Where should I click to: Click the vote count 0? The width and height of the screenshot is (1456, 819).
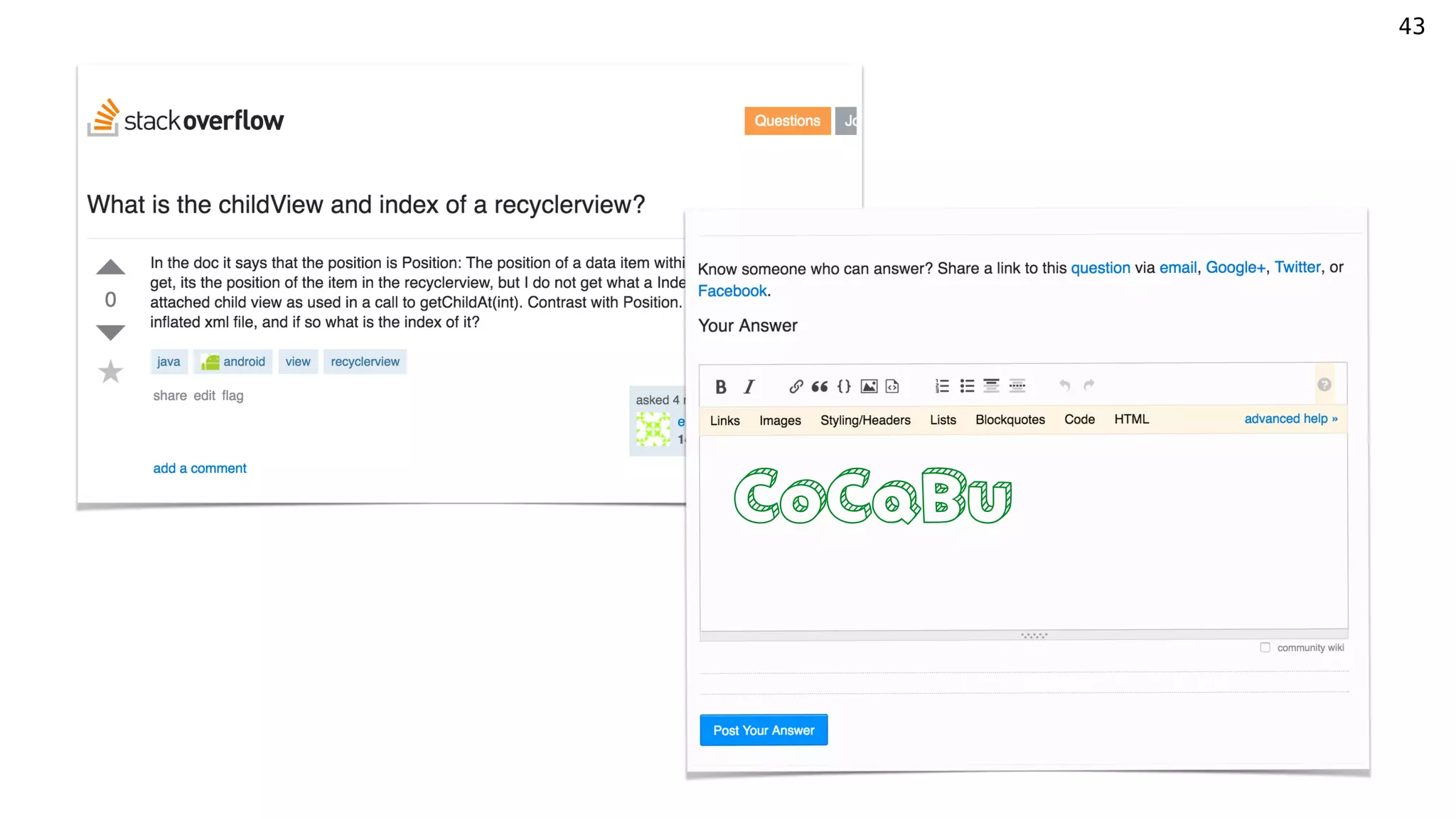tap(110, 300)
